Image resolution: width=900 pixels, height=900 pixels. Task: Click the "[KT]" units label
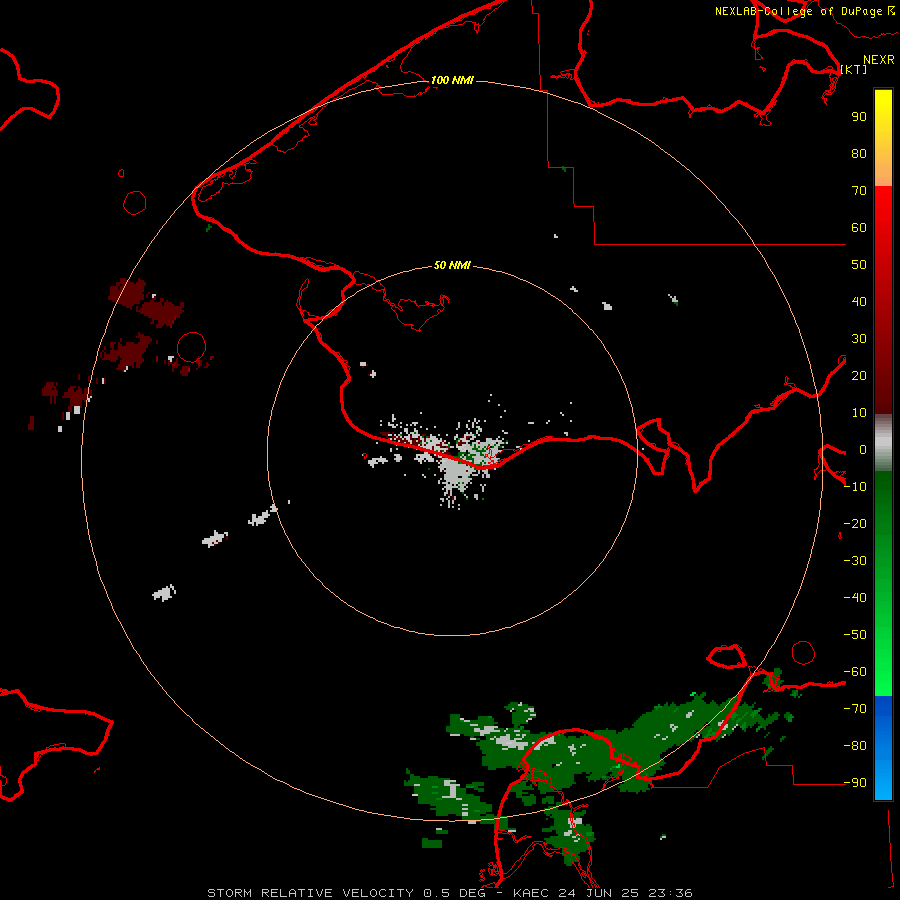854,69
